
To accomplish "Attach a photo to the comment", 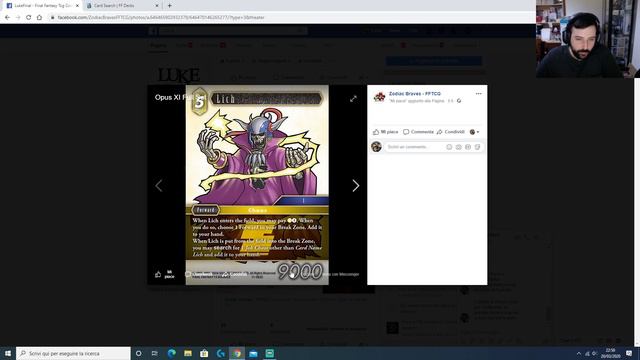I will click(x=458, y=147).
